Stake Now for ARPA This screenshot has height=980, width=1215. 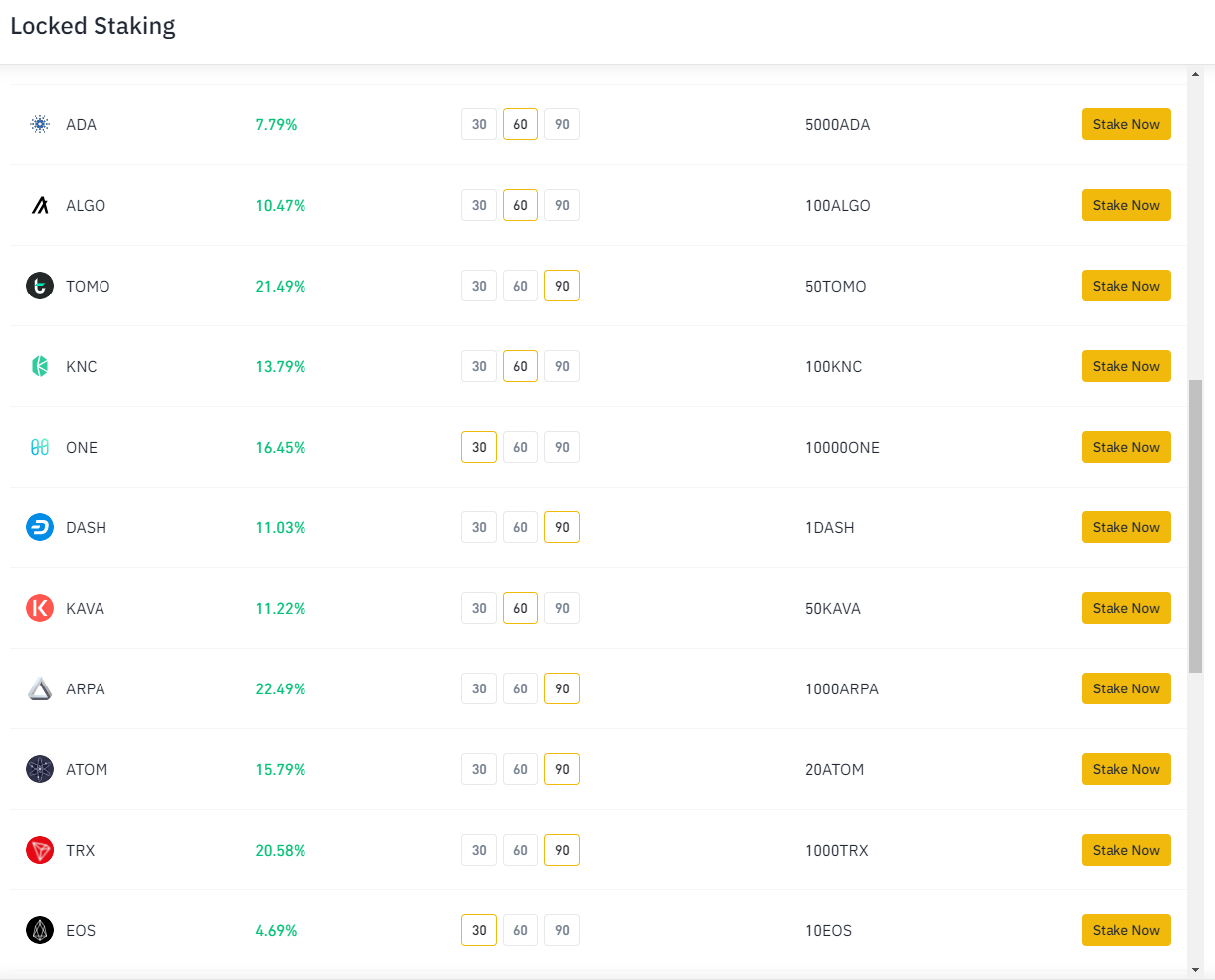[x=1126, y=688]
